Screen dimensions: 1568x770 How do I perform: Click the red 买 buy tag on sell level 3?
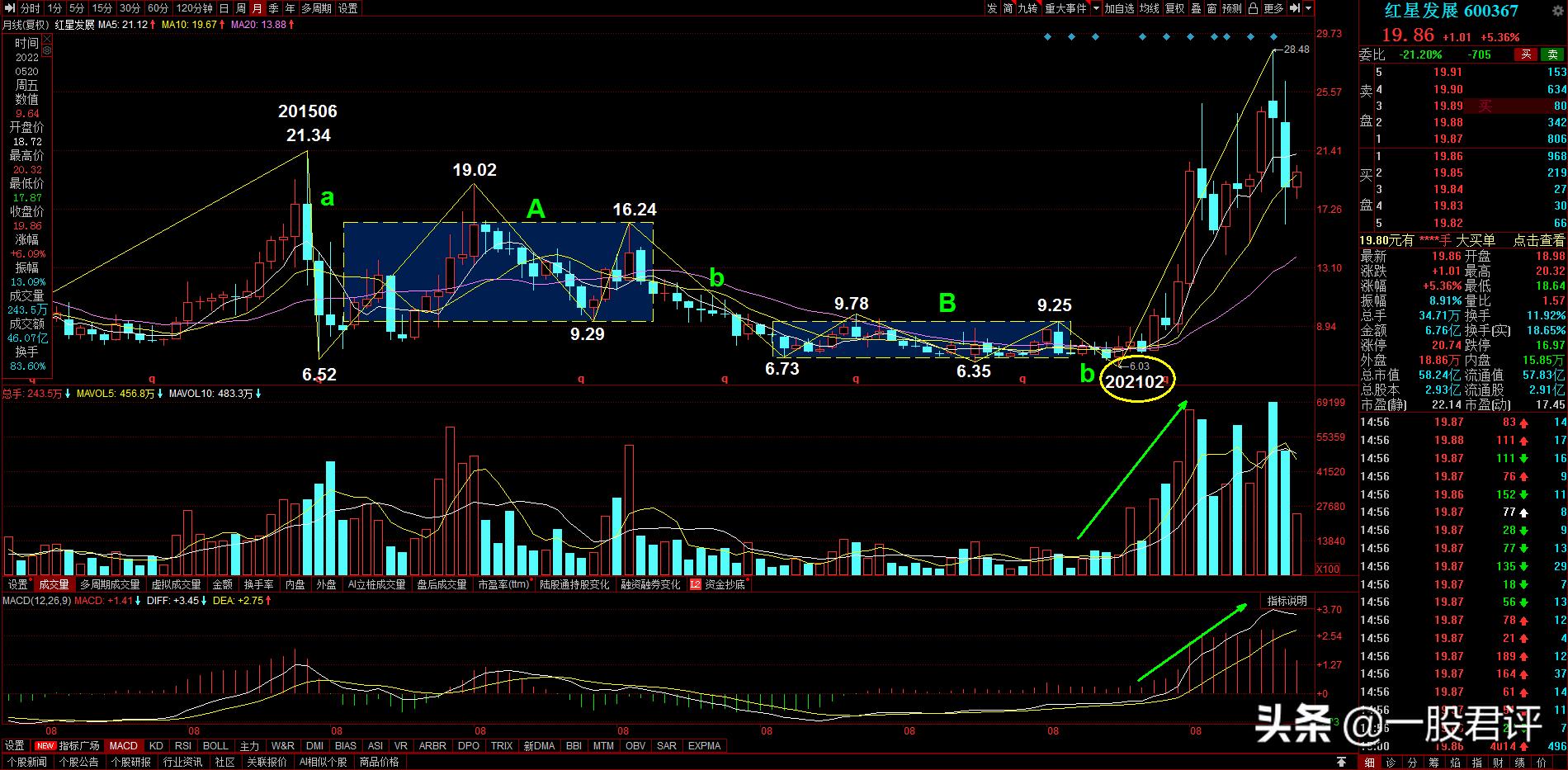1485,106
